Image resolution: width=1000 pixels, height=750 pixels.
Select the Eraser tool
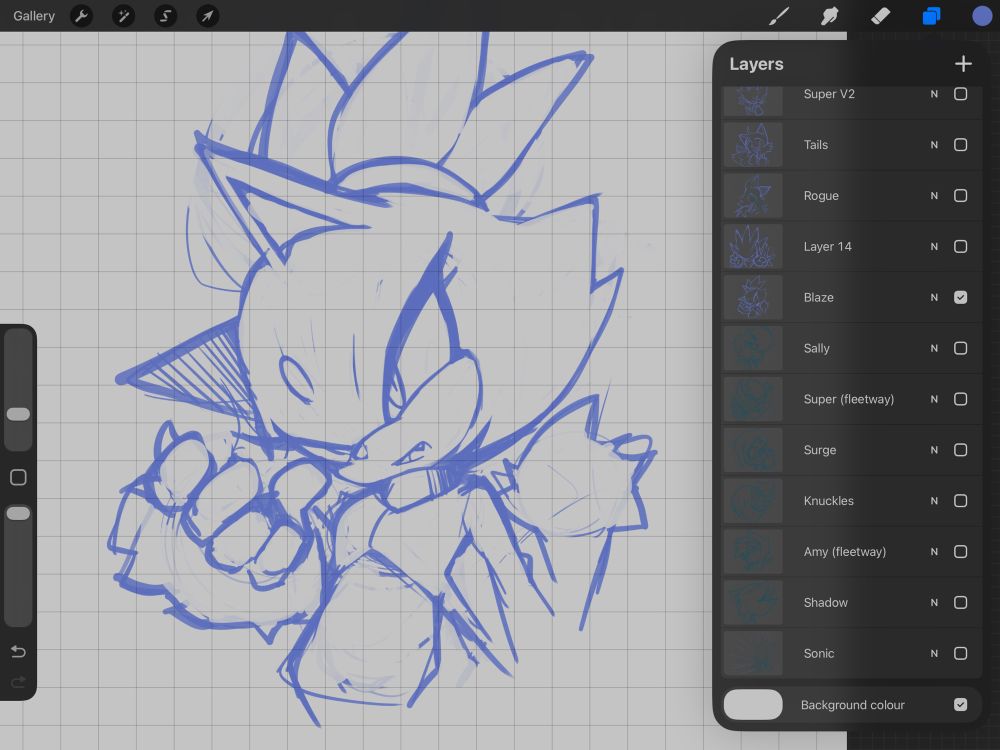tap(881, 16)
